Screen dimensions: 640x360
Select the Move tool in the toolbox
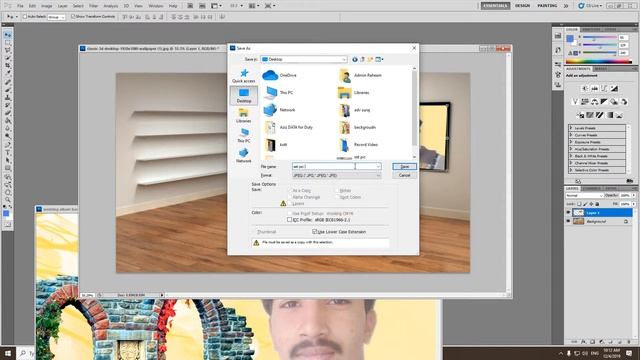[7, 35]
